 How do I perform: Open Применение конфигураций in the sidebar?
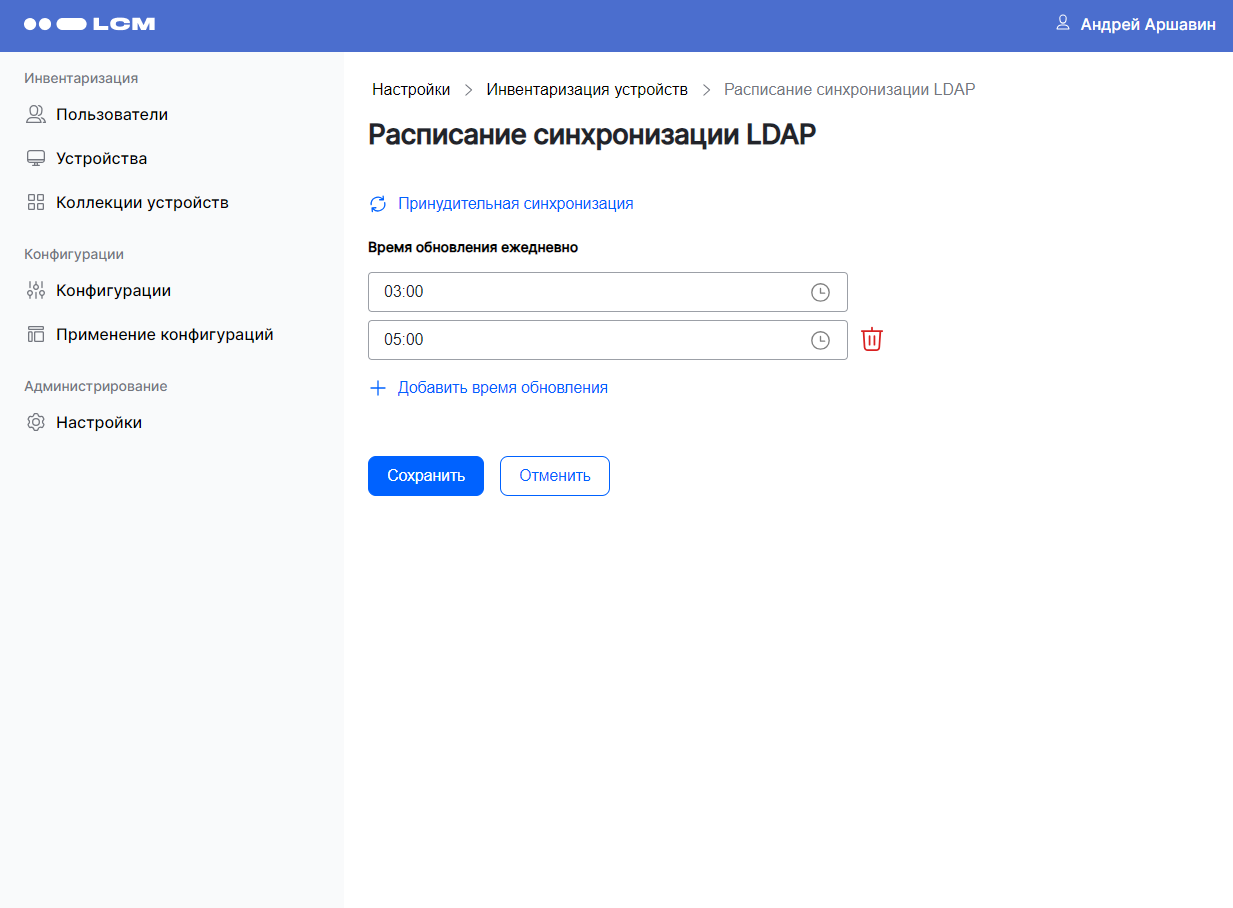(x=35, y=334)
